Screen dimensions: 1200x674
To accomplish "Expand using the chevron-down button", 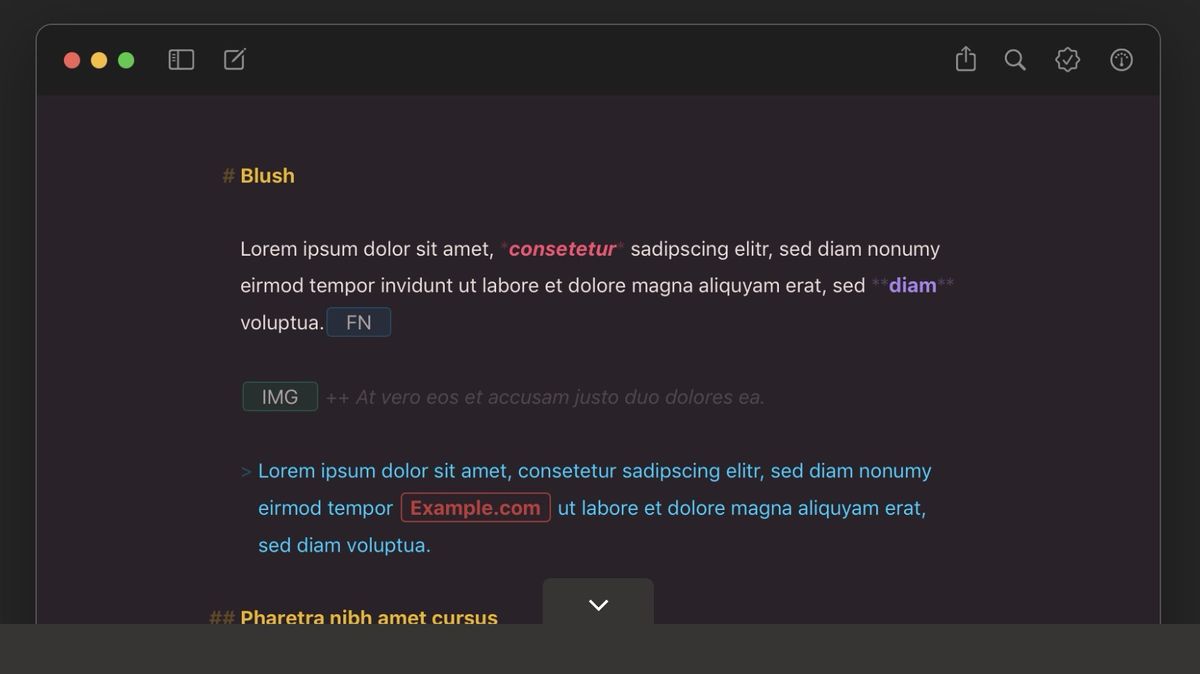I will pyautogui.click(x=598, y=604).
